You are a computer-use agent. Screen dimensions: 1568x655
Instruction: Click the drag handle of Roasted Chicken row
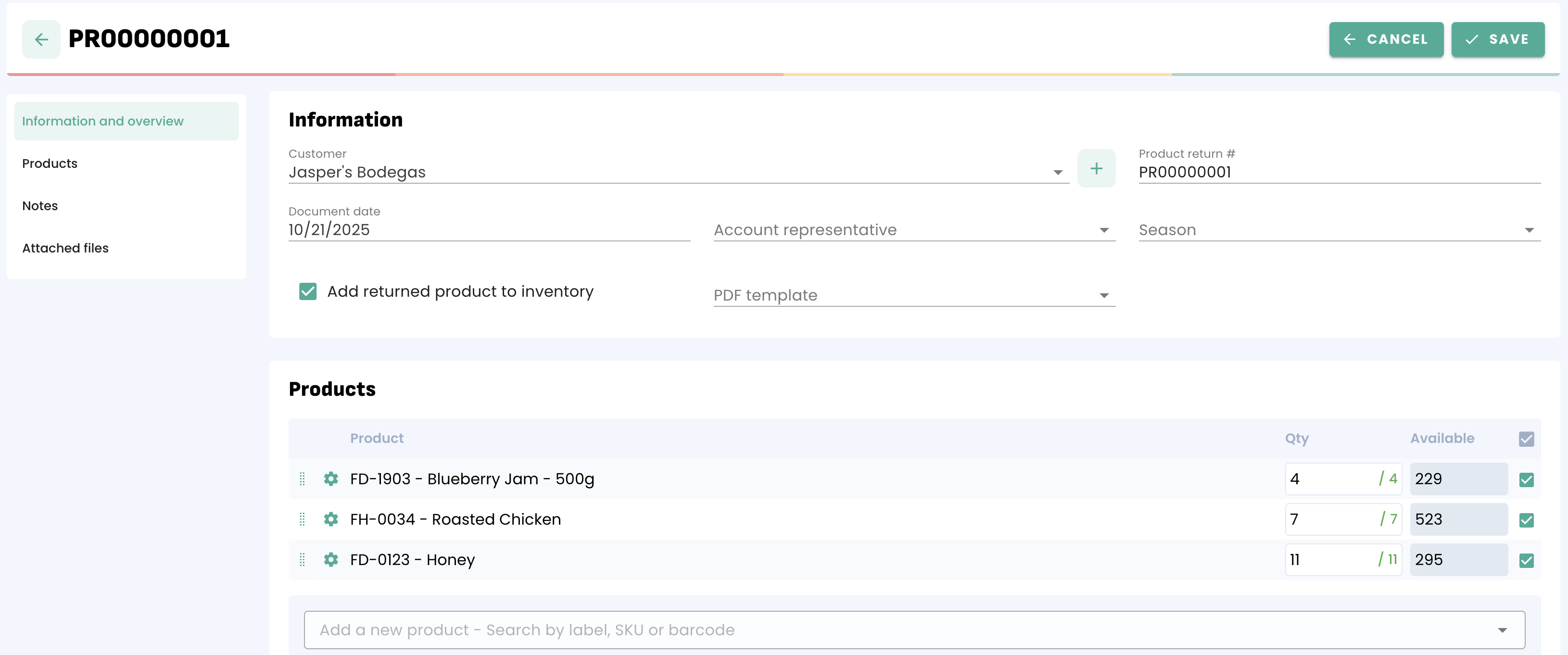tap(302, 519)
